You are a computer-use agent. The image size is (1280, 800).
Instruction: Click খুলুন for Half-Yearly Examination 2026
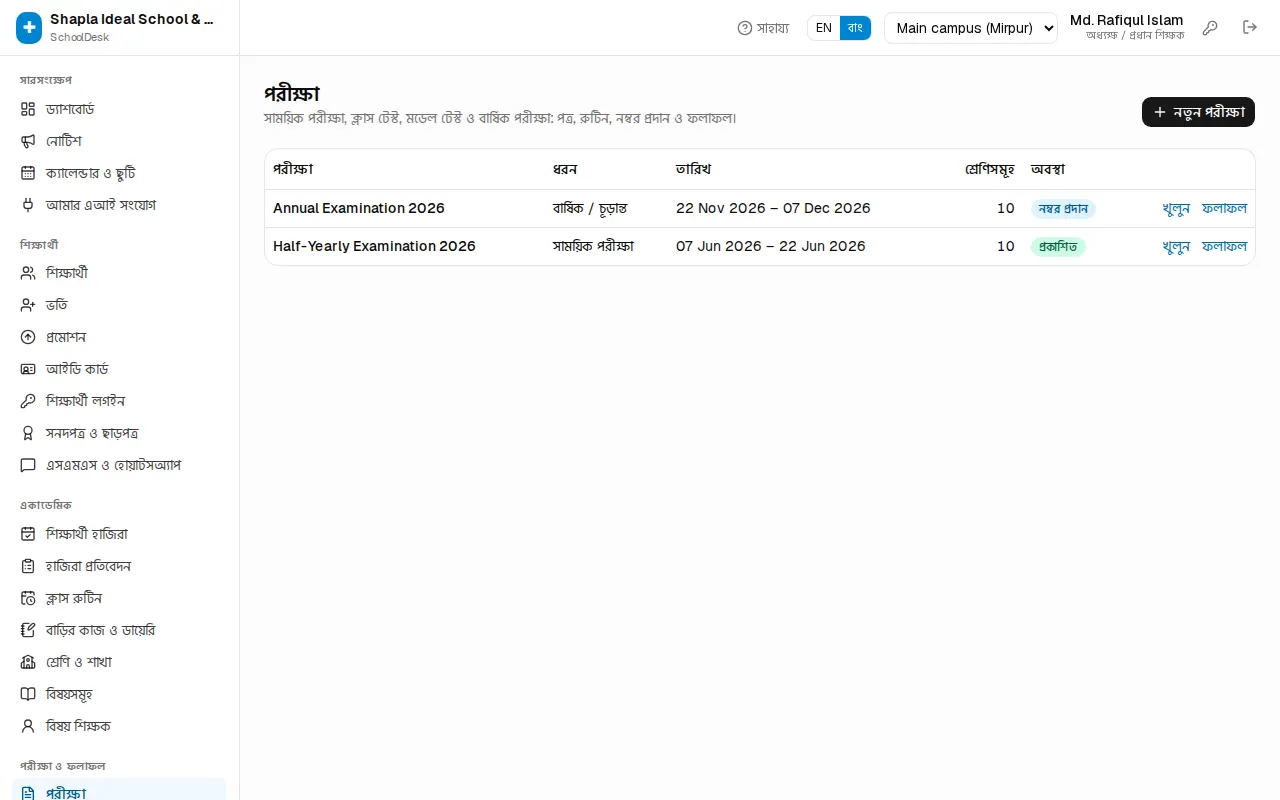1176,246
